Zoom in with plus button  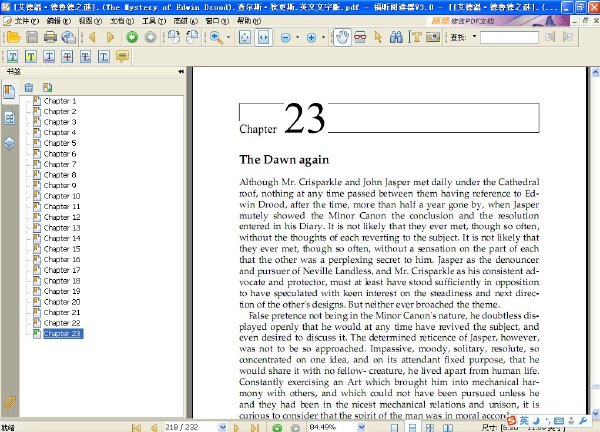(x=311, y=37)
